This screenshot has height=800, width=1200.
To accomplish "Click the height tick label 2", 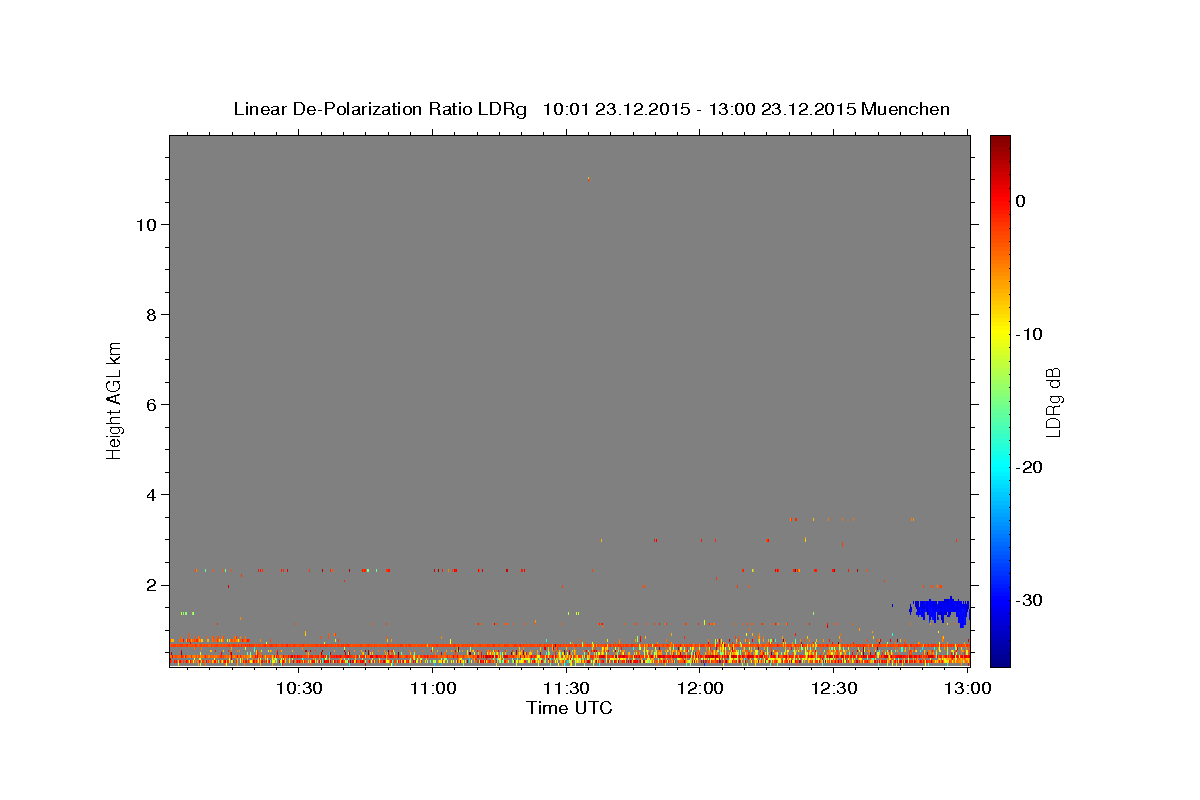I will (x=150, y=585).
